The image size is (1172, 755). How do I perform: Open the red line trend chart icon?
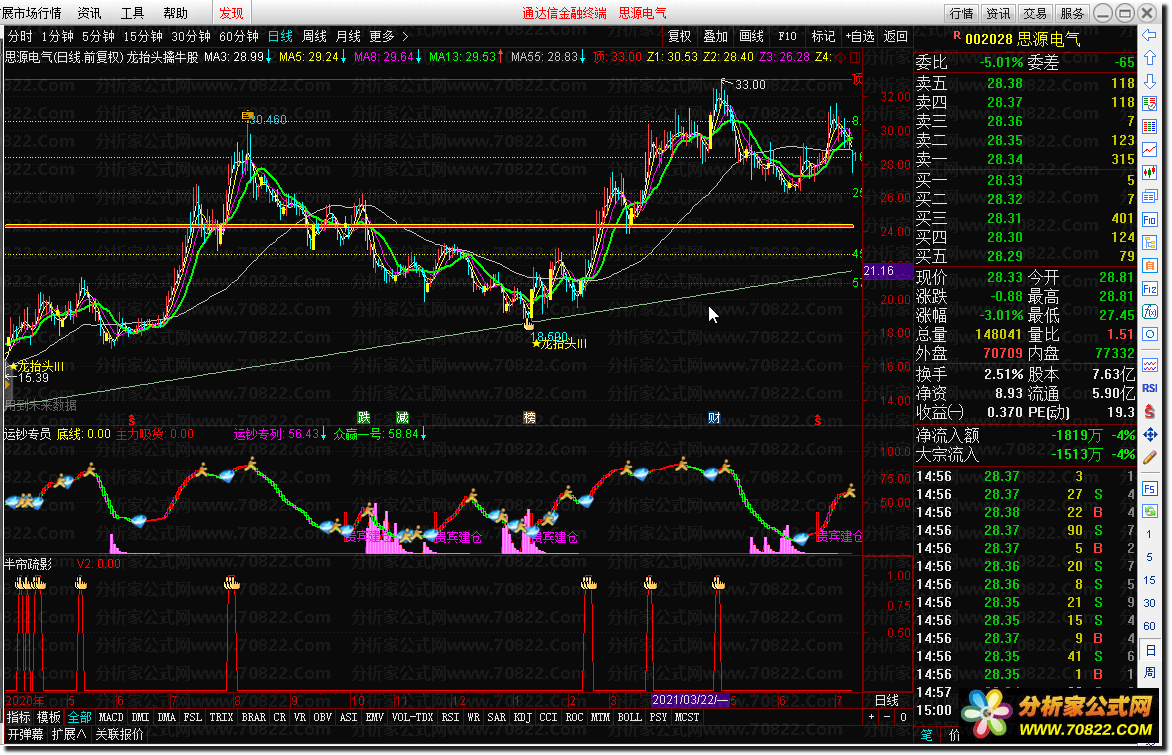tap(1150, 150)
